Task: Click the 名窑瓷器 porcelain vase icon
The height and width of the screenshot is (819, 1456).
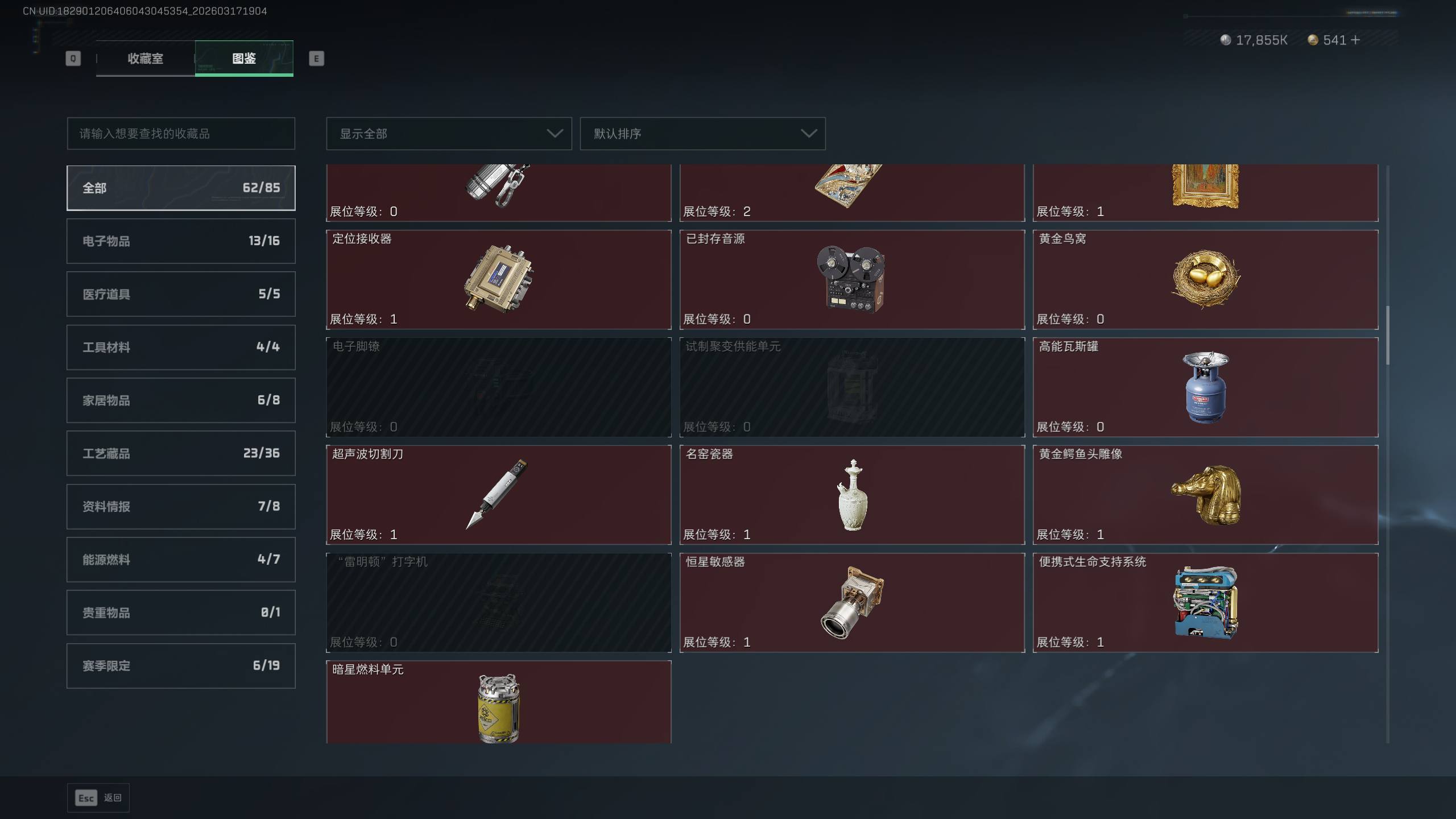Action: point(852,495)
